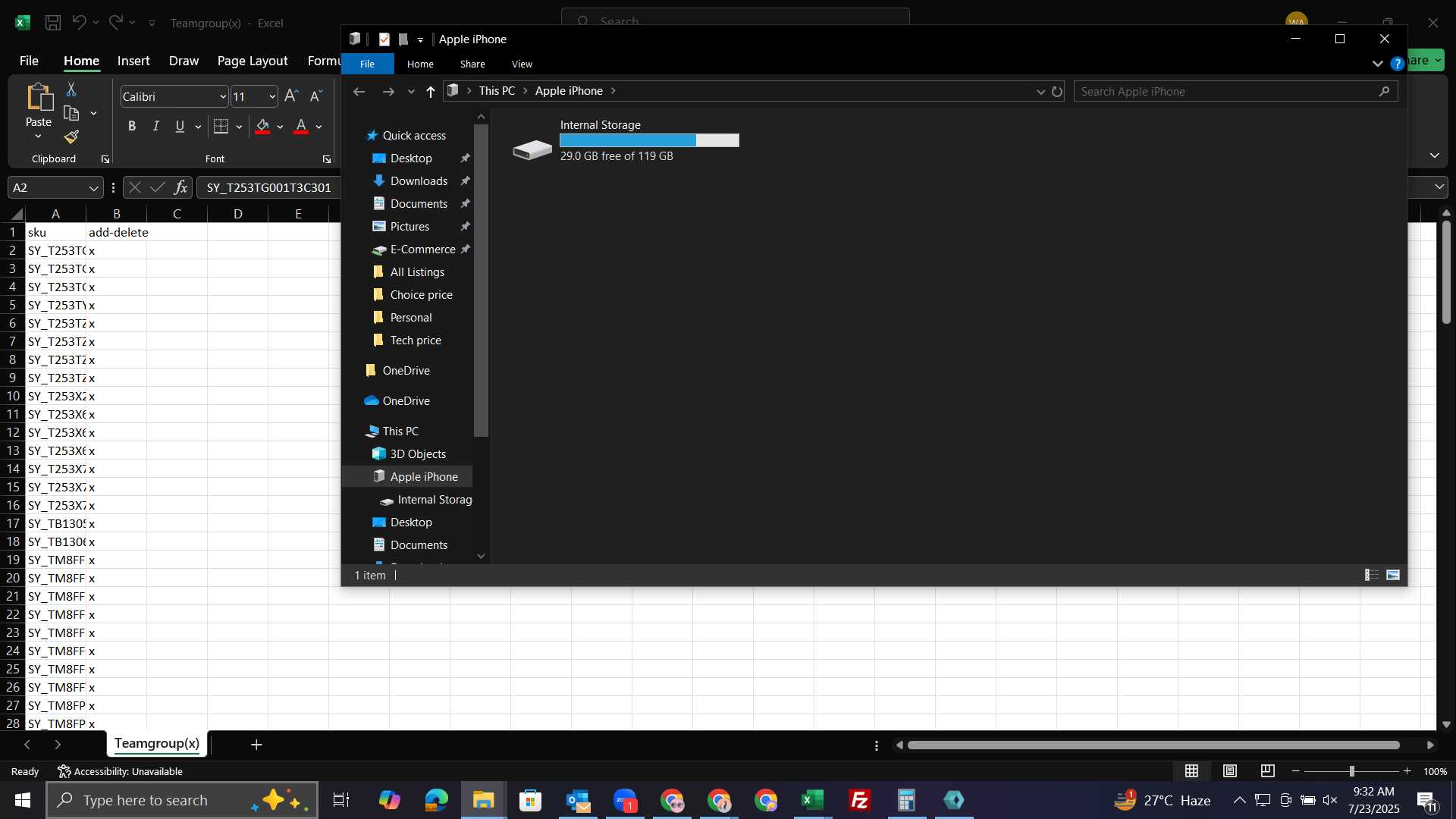The image size is (1456, 819).
Task: Select the Format Painter brush icon
Action: (71, 137)
